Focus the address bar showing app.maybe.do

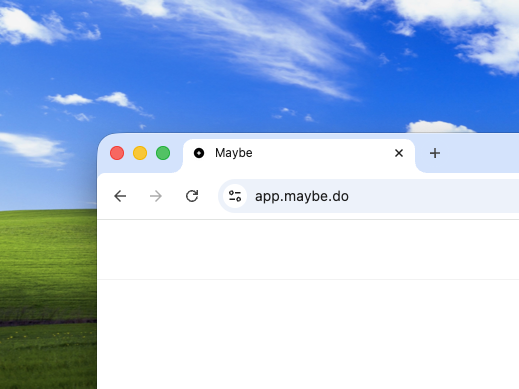coord(368,196)
